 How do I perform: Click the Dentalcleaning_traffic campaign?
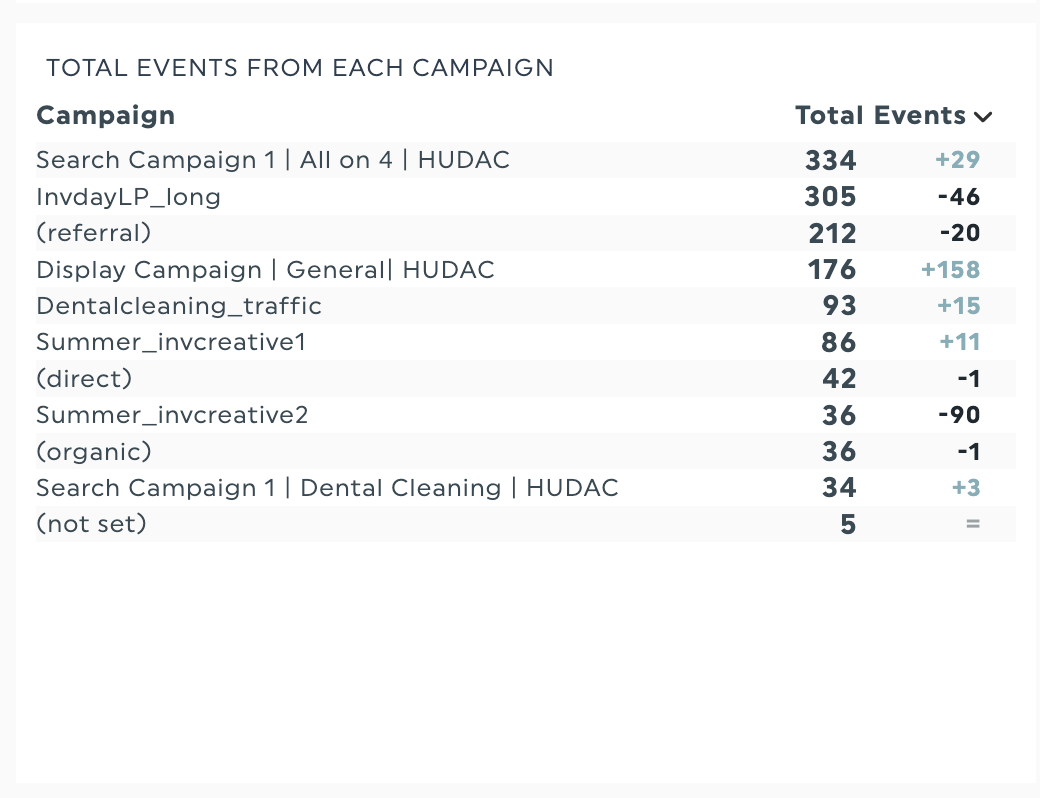(x=179, y=306)
